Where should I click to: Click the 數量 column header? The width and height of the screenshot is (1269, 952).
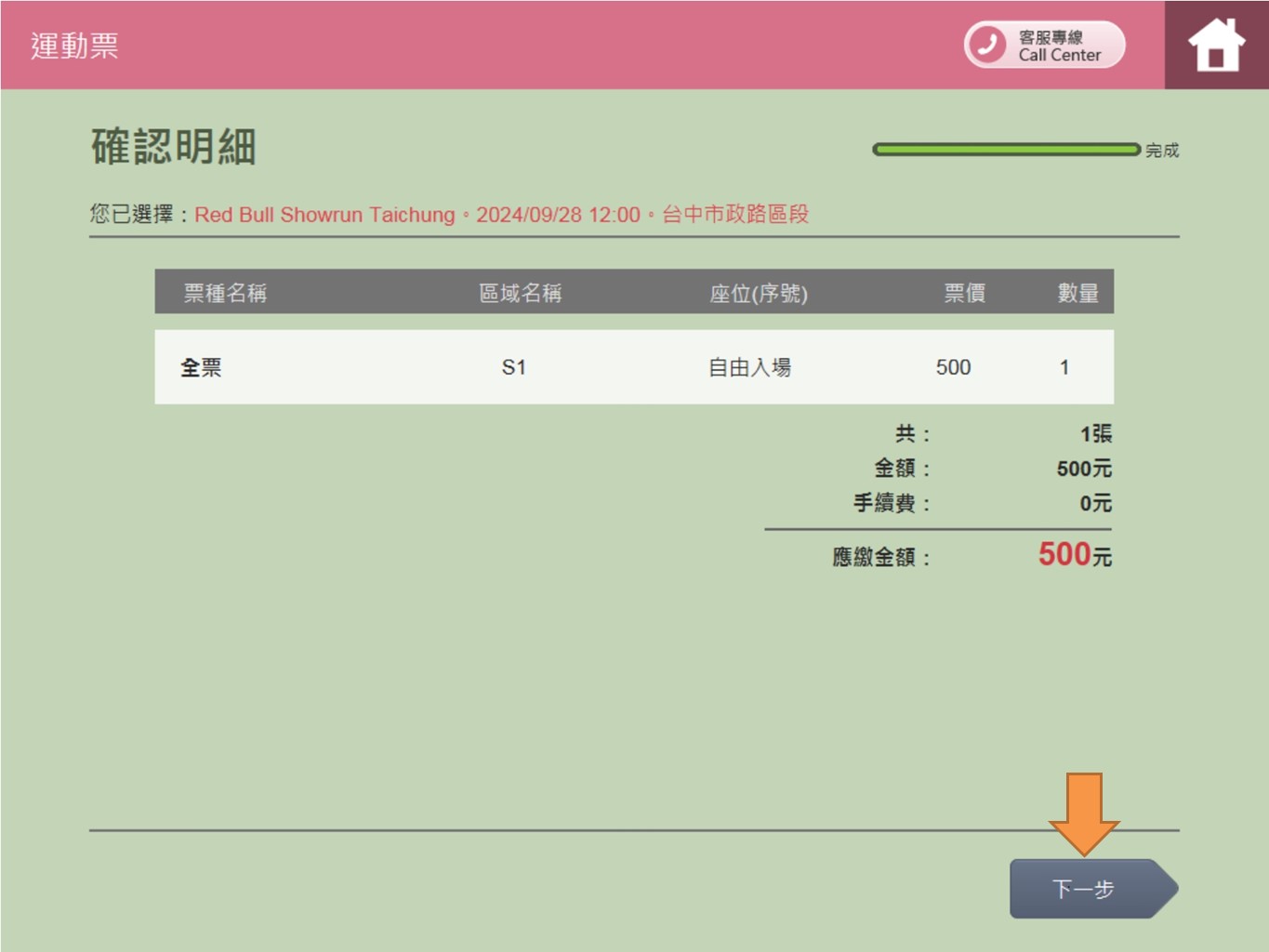pos(1077,293)
